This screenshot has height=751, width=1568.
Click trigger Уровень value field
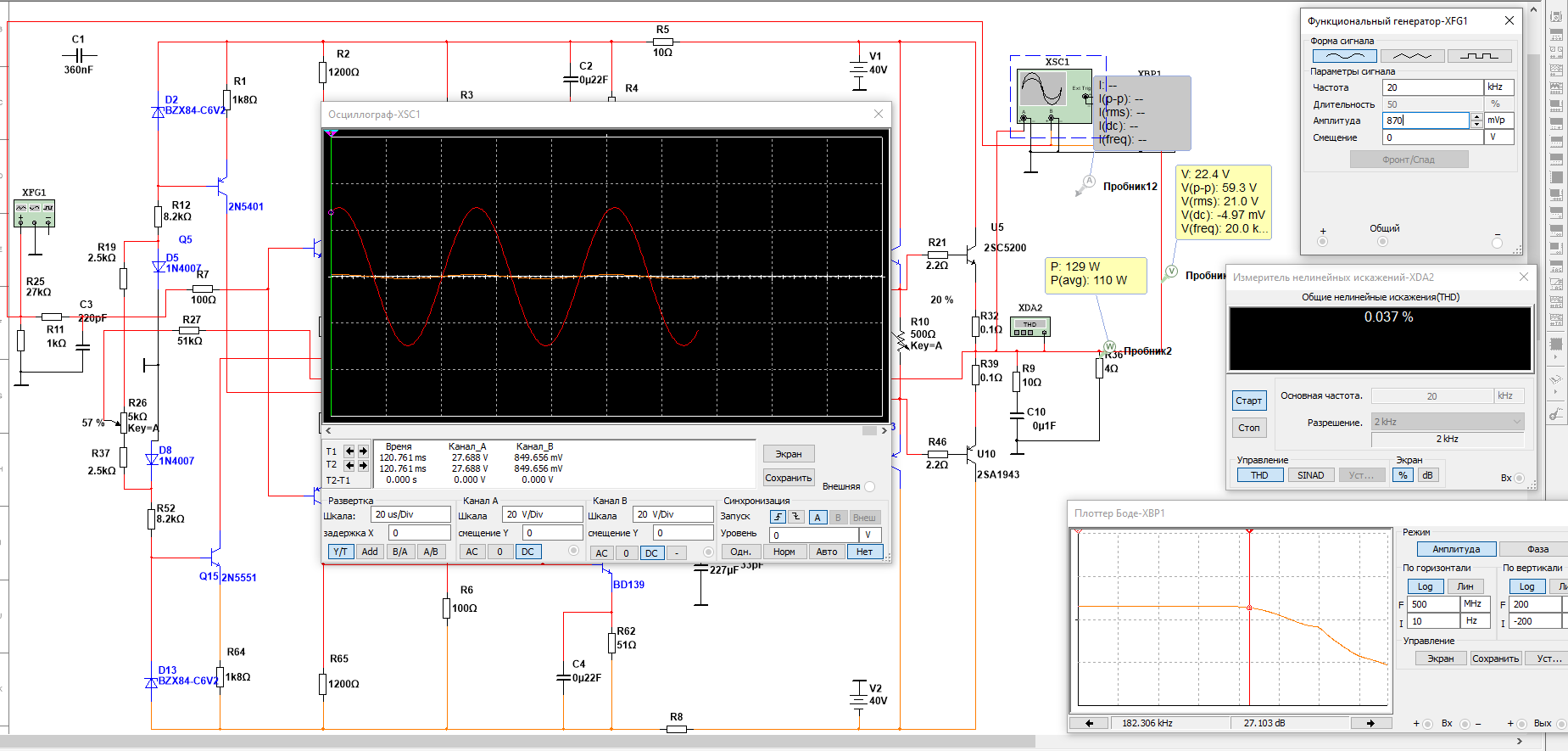(x=814, y=535)
